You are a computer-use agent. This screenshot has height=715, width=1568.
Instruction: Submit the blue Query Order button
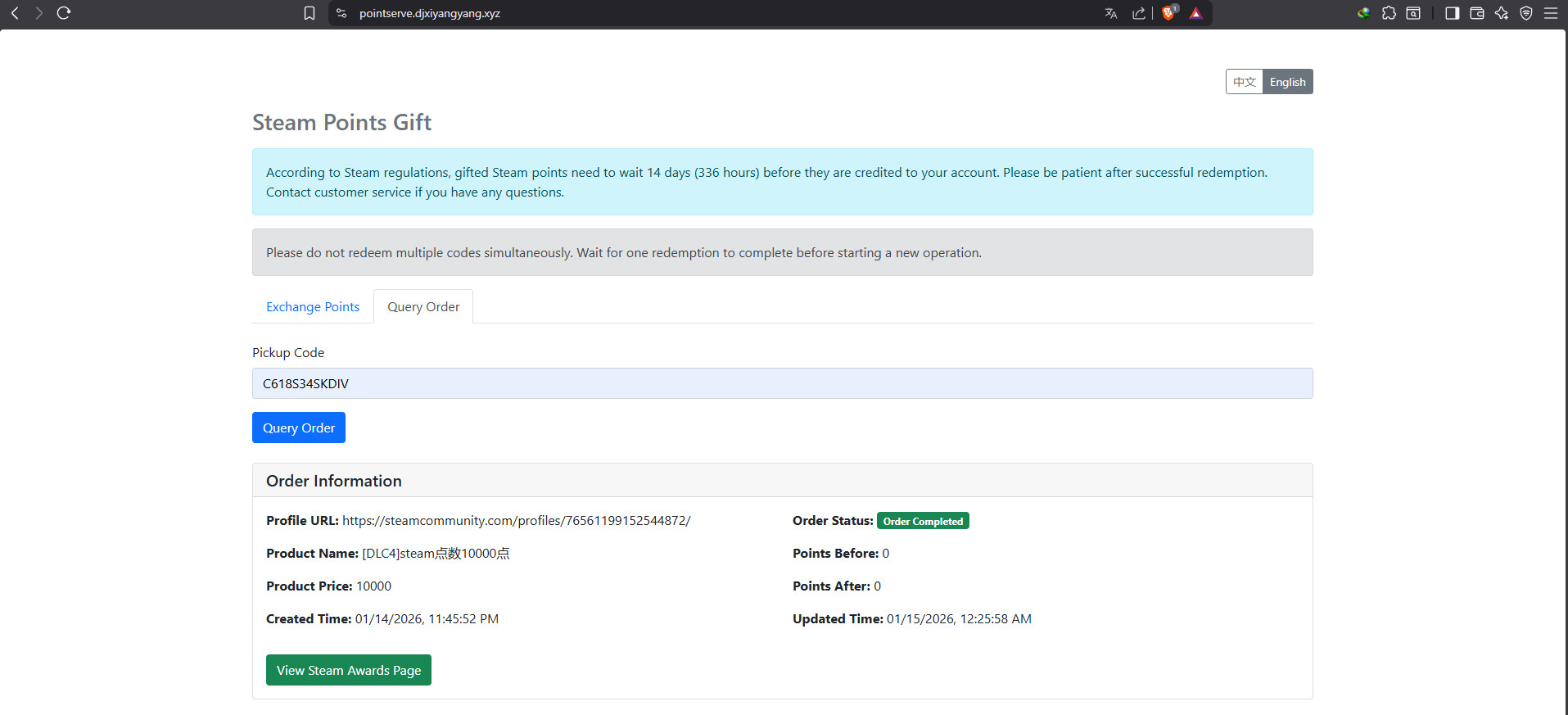[x=299, y=428]
